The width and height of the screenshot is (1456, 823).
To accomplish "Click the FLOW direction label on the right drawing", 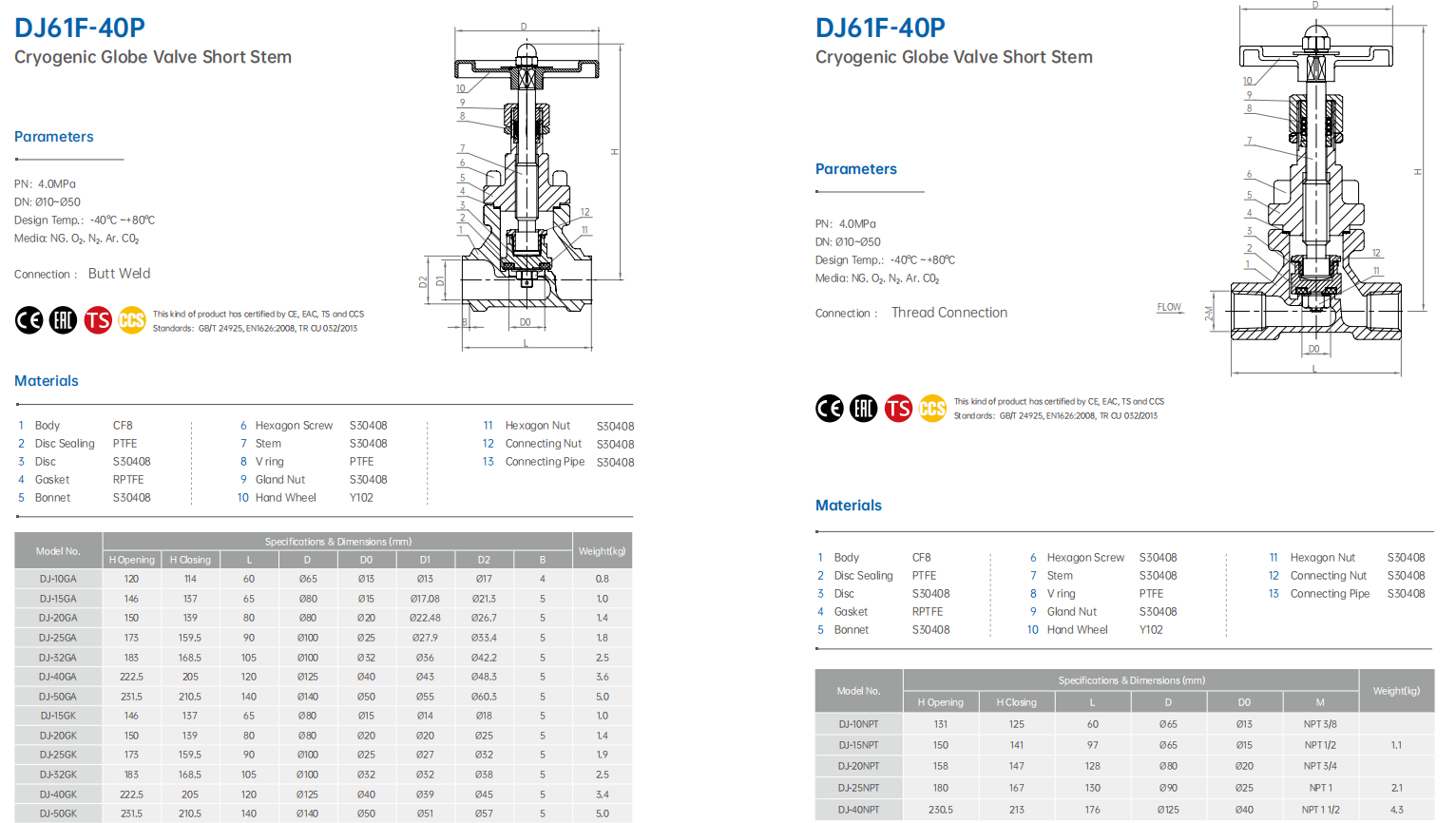I will (x=1169, y=307).
